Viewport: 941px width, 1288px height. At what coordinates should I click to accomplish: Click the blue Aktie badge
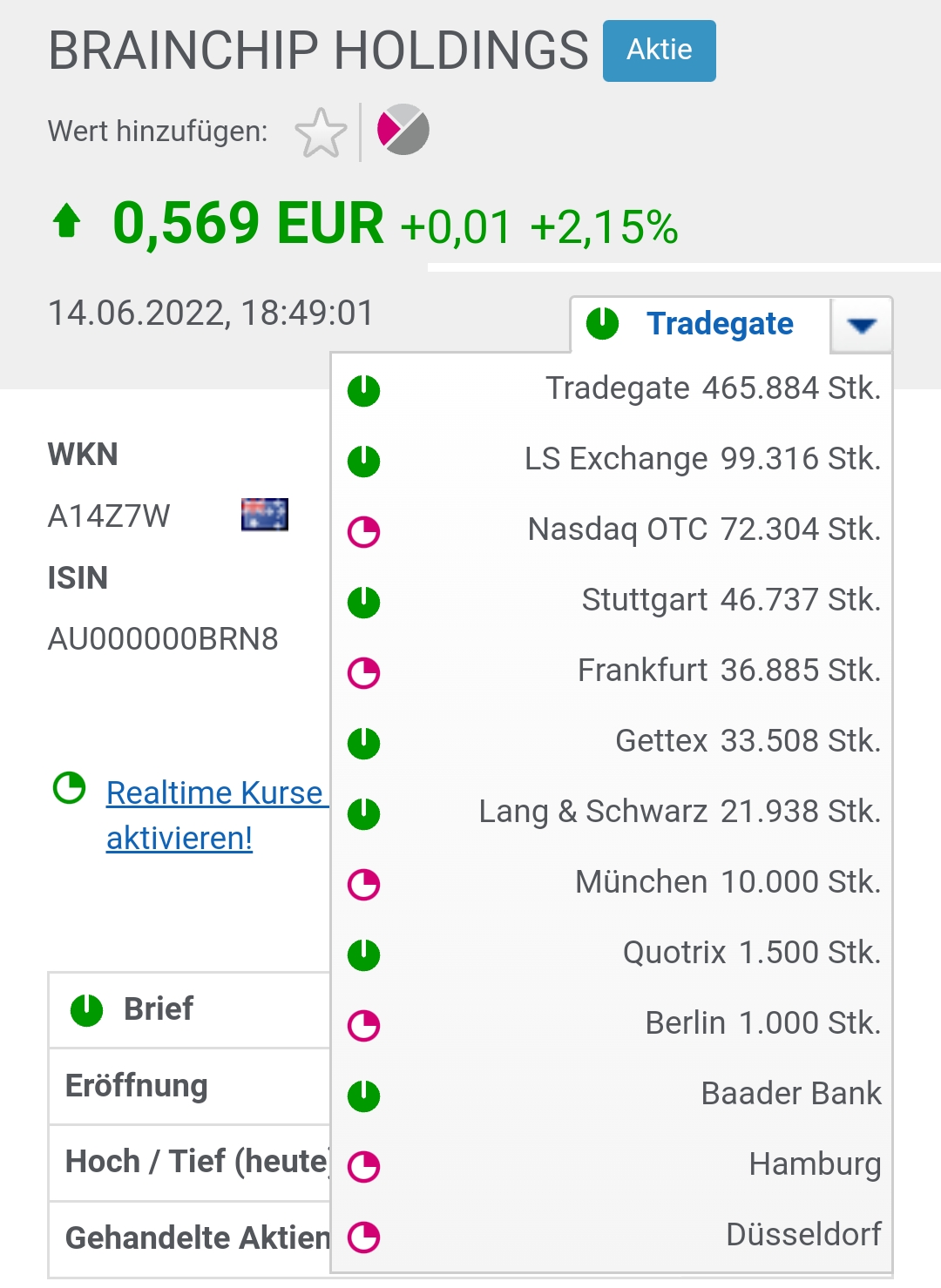click(x=659, y=51)
